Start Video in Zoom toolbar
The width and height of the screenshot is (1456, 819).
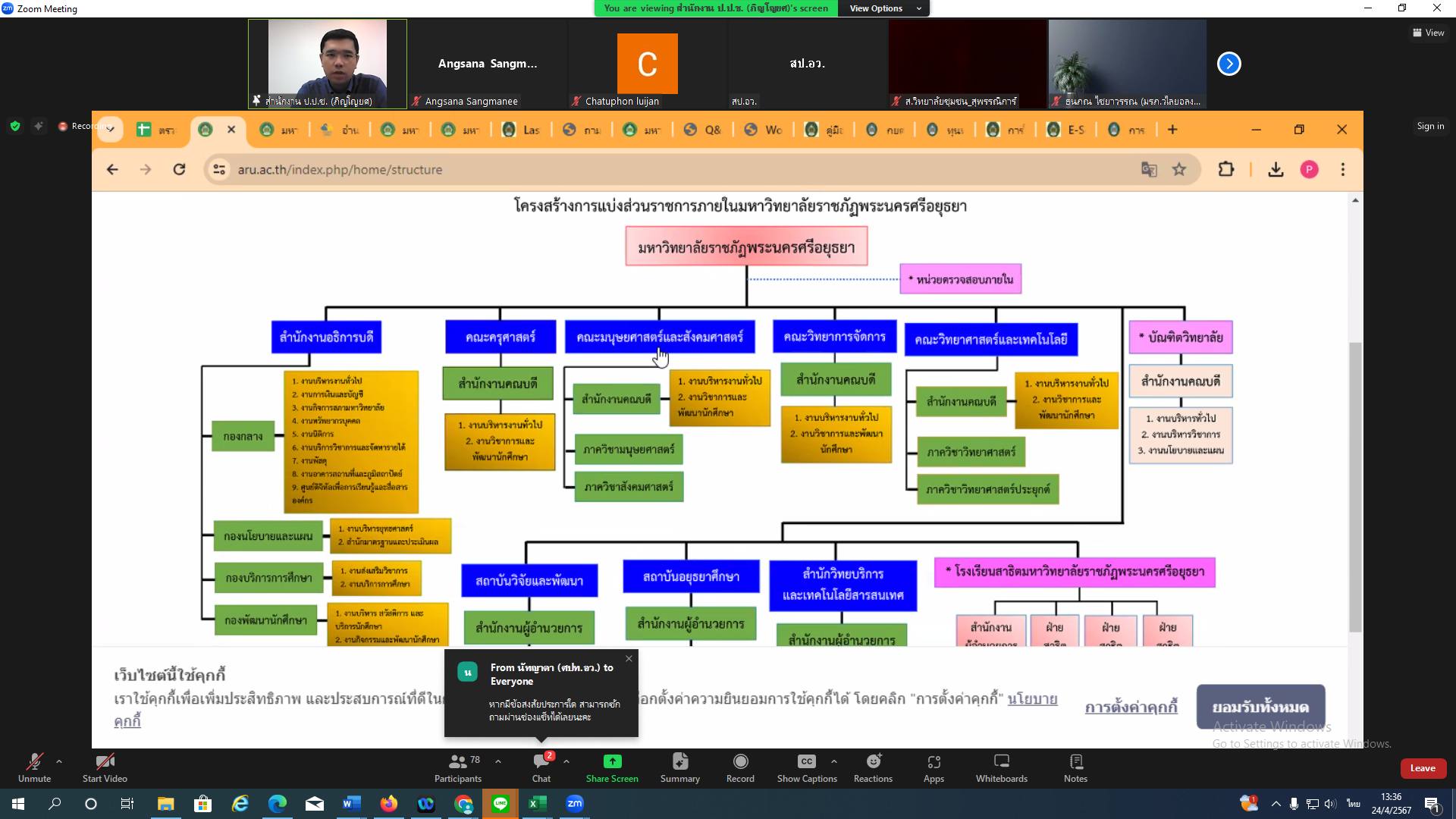click(105, 767)
